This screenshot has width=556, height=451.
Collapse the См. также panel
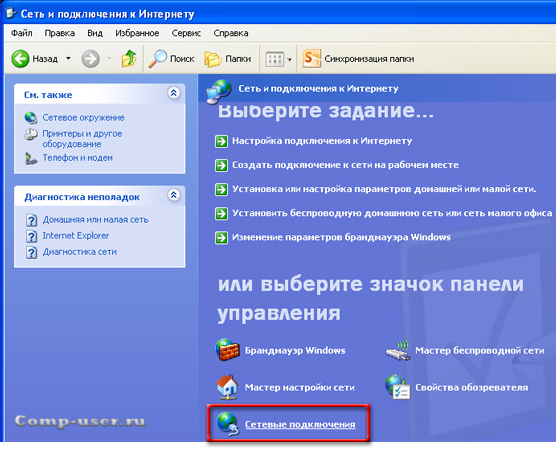pos(174,93)
